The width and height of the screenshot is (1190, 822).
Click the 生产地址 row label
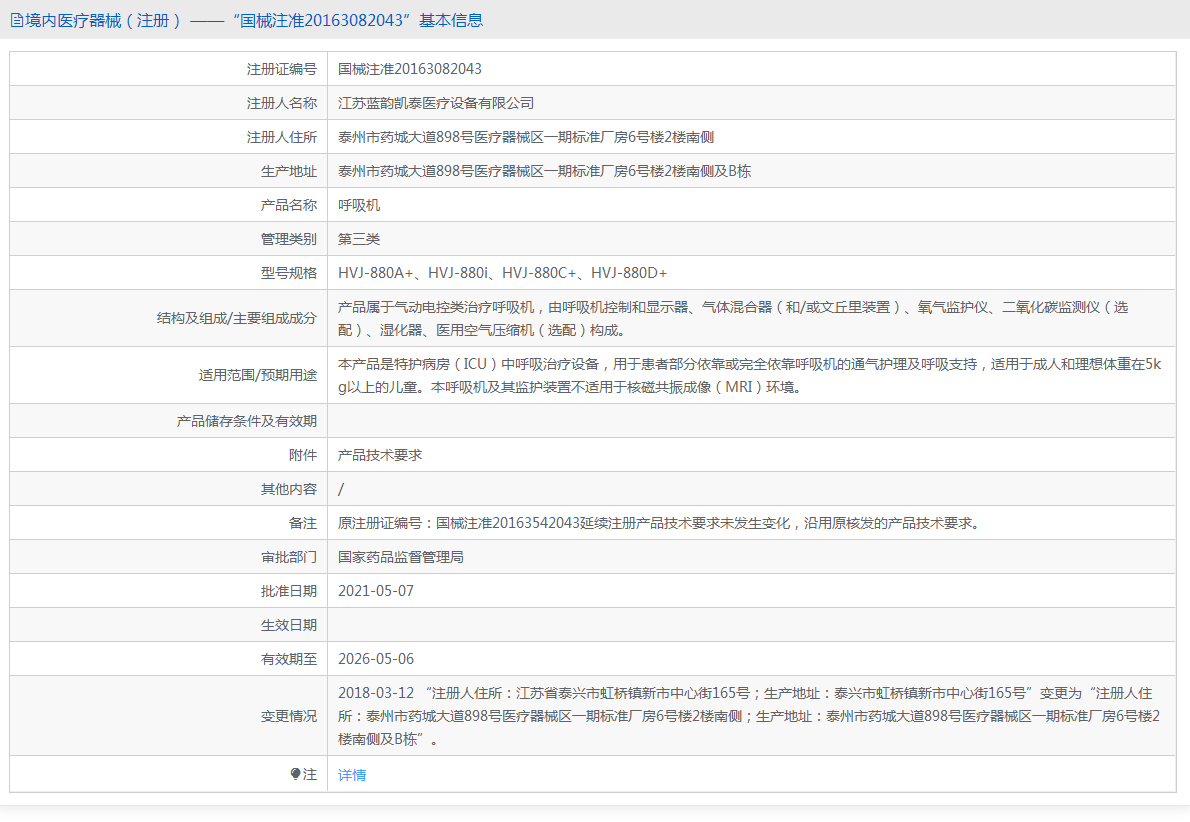[288, 171]
